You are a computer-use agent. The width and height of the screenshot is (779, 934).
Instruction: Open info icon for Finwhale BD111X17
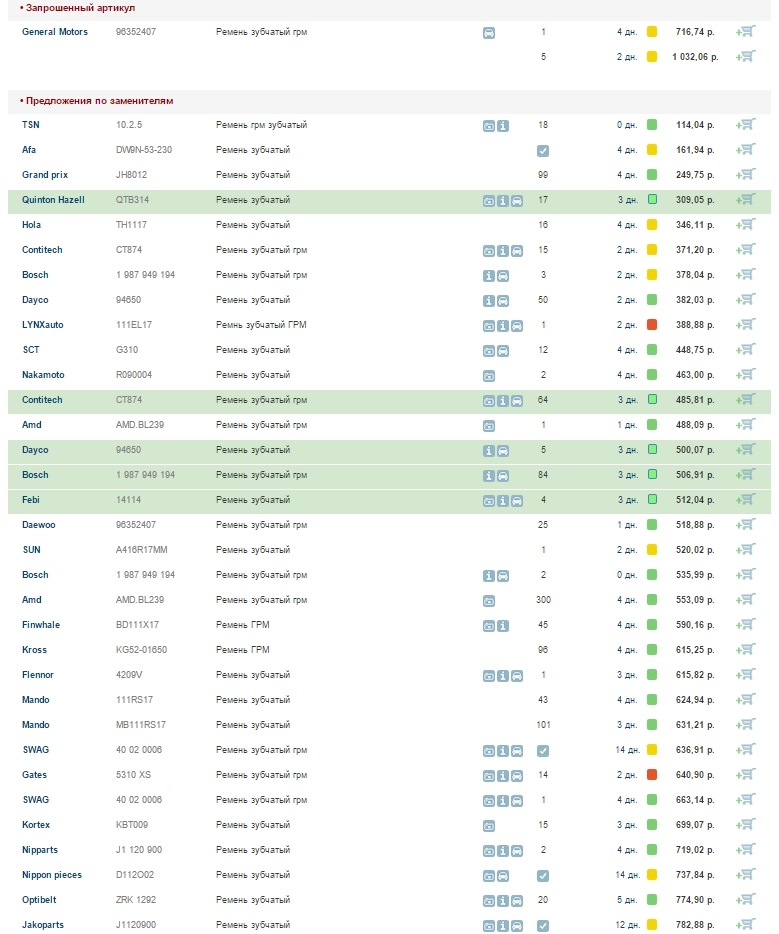pos(503,626)
